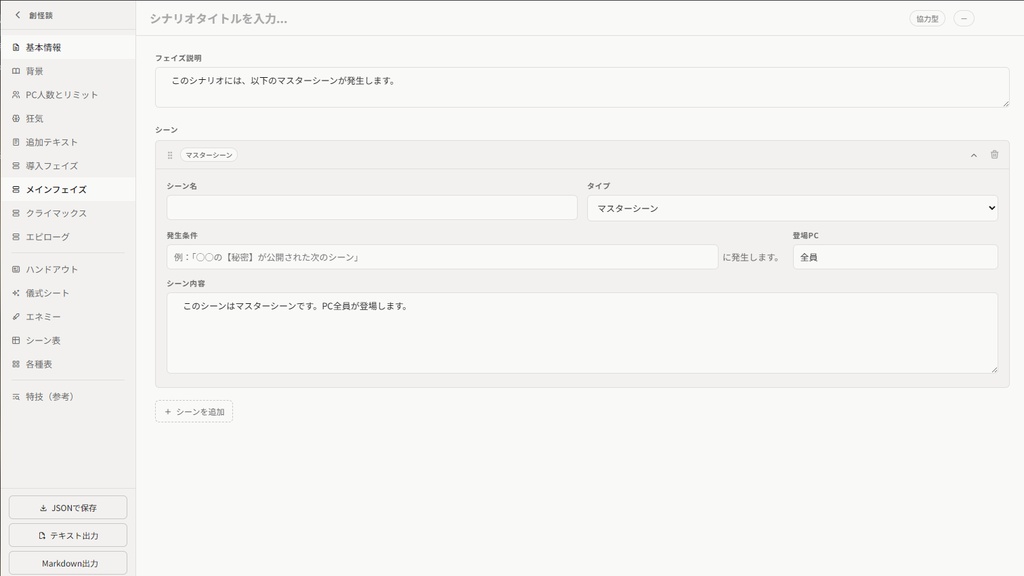The height and width of the screenshot is (576, 1024).
Task: Click the シーン内容 text area
Action: click(x=582, y=333)
